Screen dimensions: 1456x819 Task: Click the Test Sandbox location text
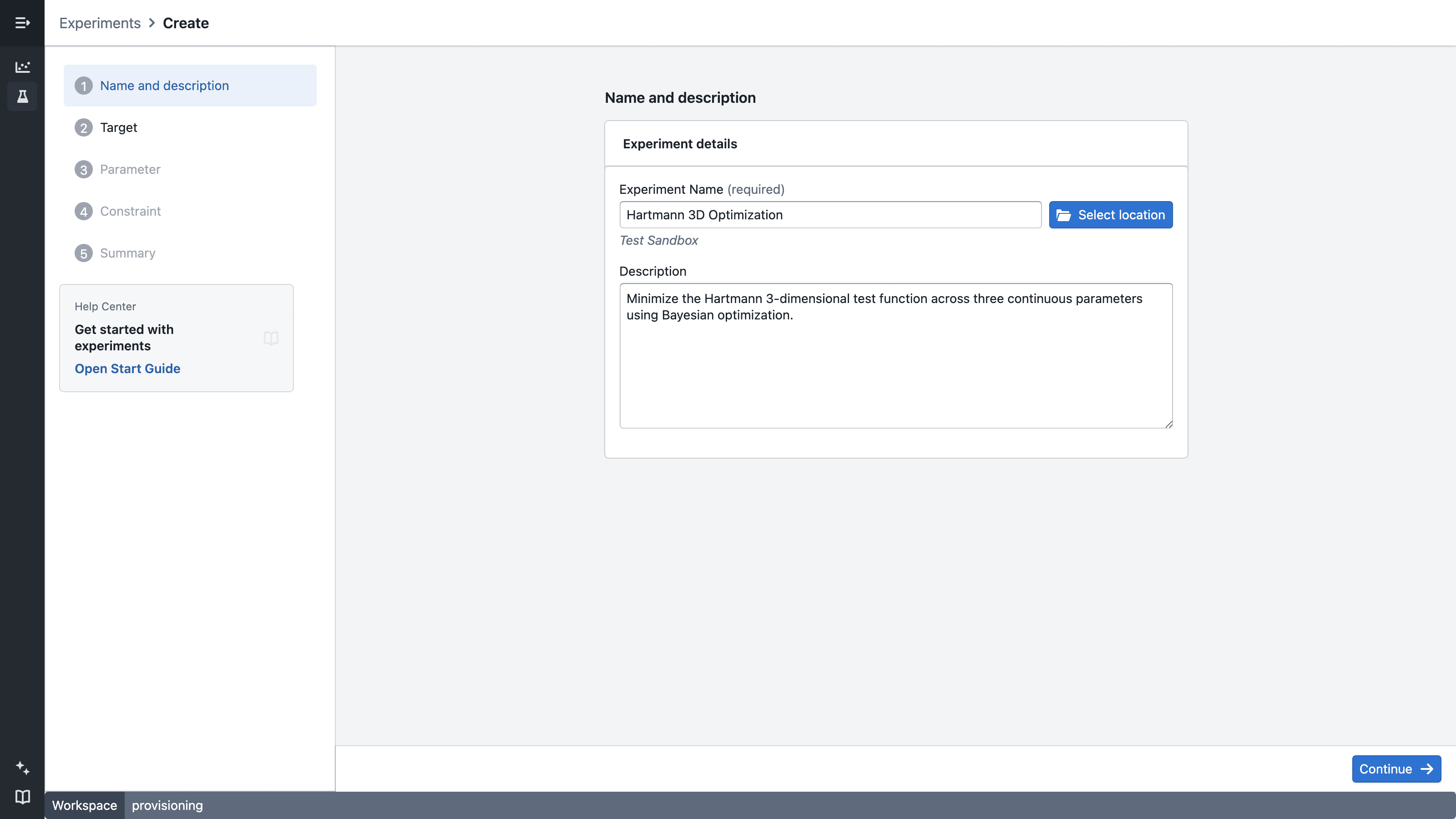(658, 240)
